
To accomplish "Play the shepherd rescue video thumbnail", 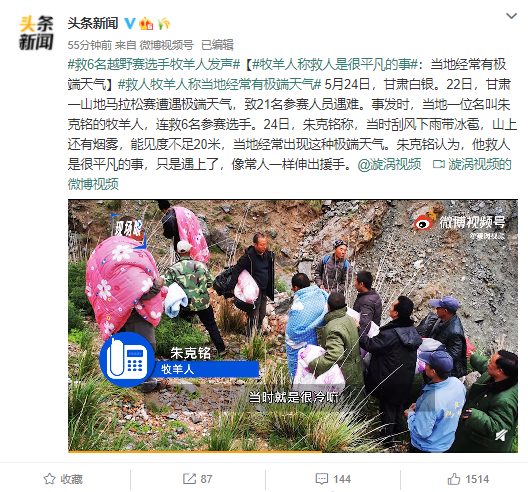I will coord(293,326).
